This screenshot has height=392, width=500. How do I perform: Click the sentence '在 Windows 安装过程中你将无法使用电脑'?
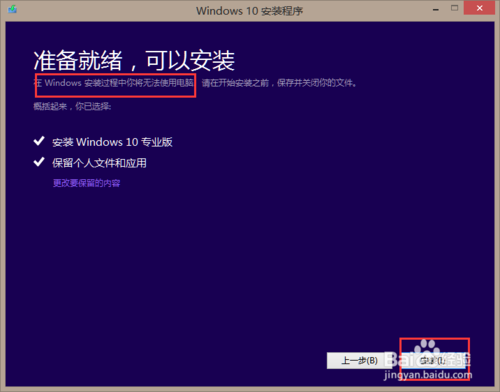pyautogui.click(x=114, y=83)
